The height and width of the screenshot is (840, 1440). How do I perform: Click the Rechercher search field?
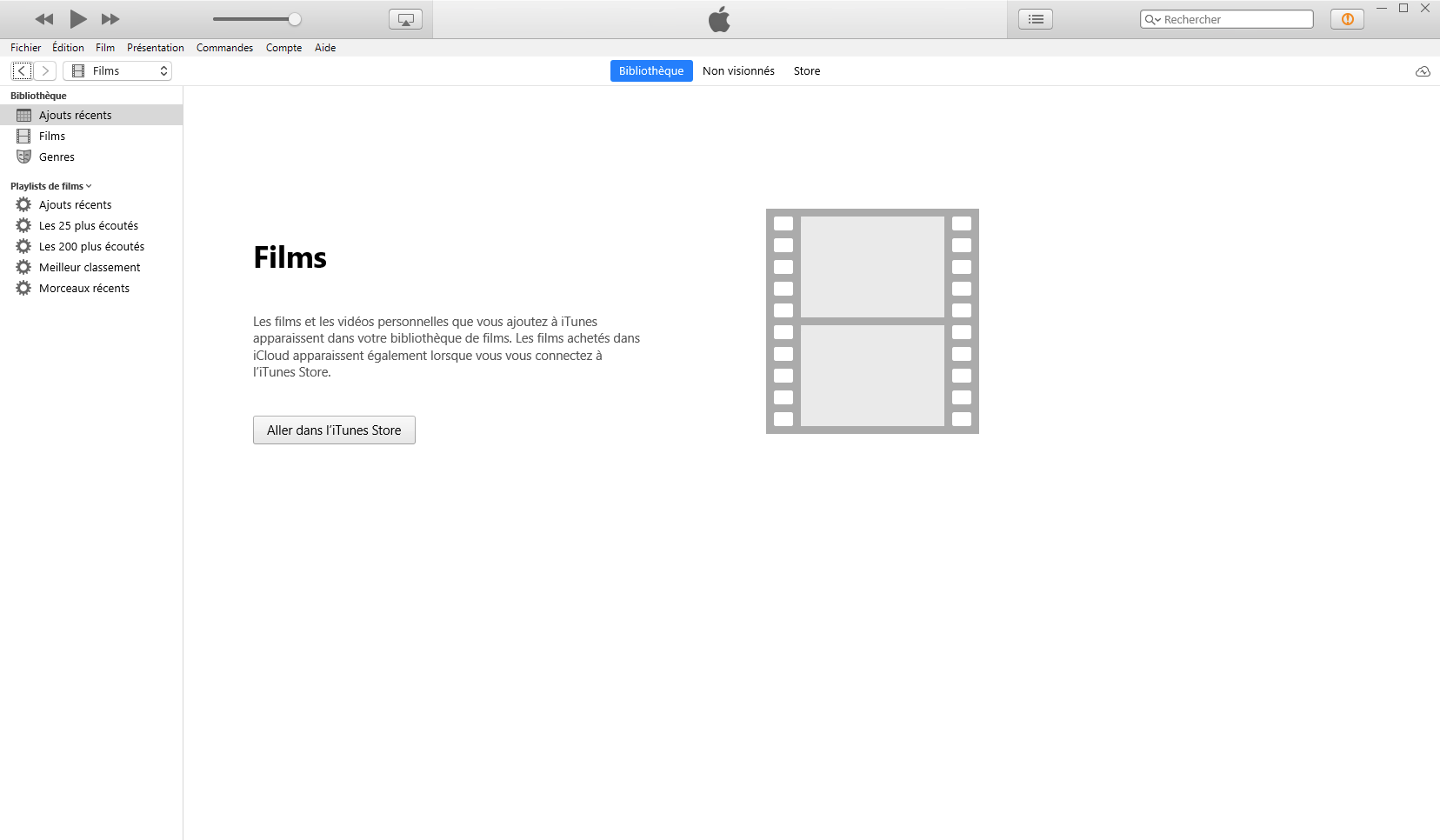click(1227, 19)
